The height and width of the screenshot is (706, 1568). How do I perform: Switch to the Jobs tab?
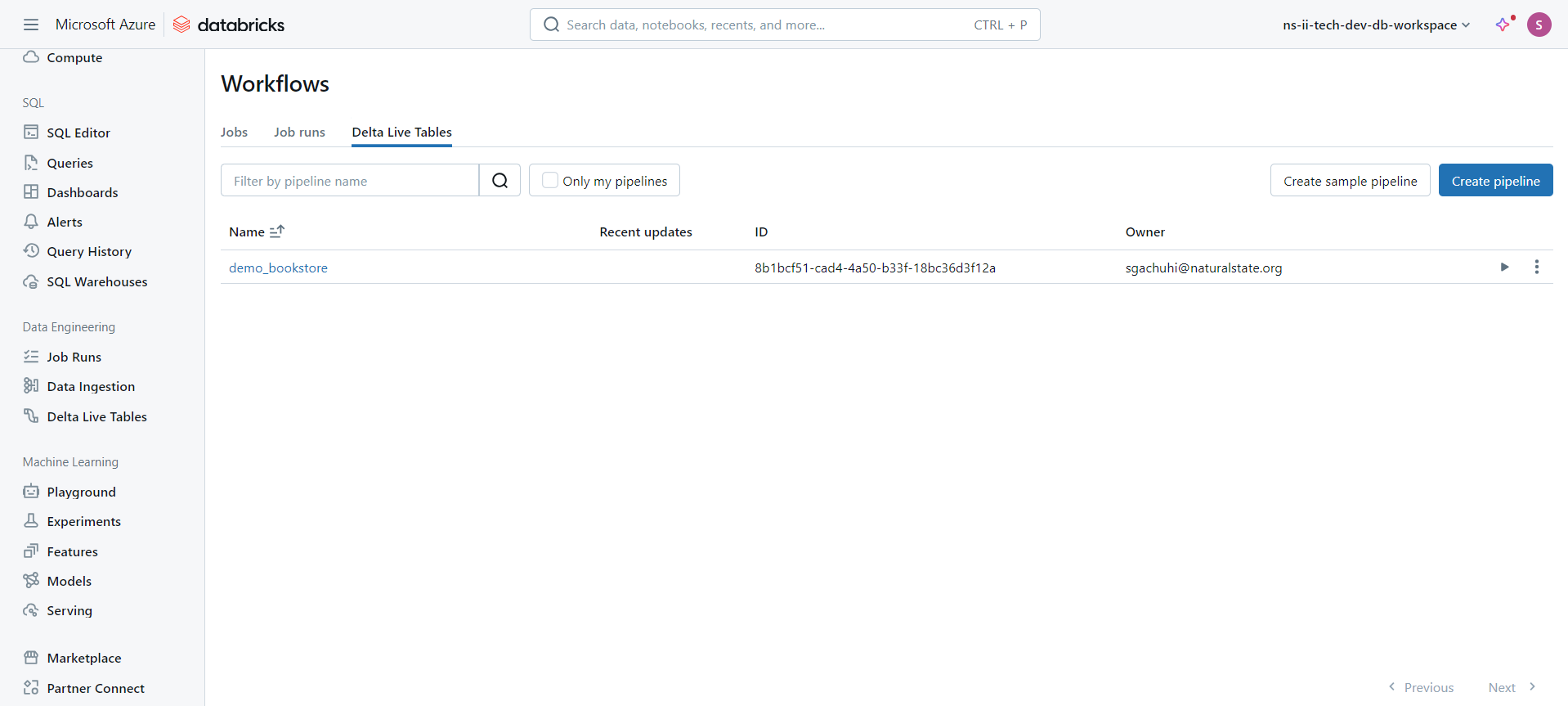tap(234, 132)
